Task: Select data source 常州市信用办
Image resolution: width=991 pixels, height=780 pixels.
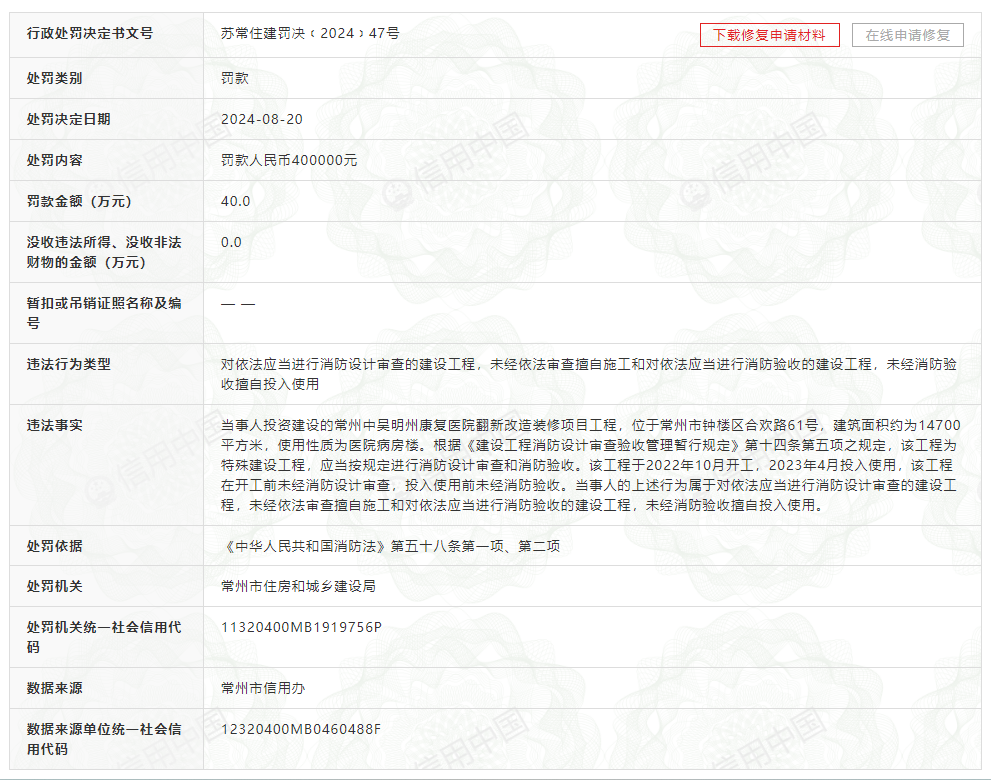Action: coord(263,688)
